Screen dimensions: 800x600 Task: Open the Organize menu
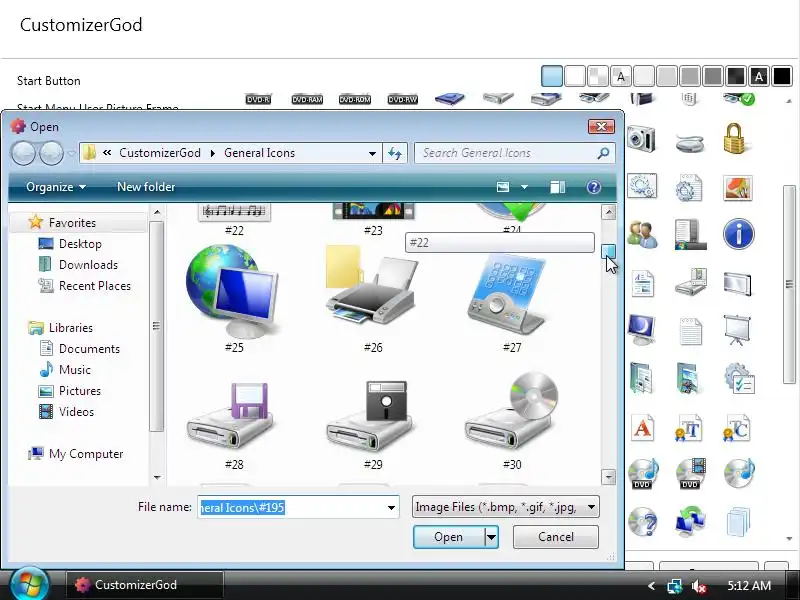pyautogui.click(x=56, y=187)
